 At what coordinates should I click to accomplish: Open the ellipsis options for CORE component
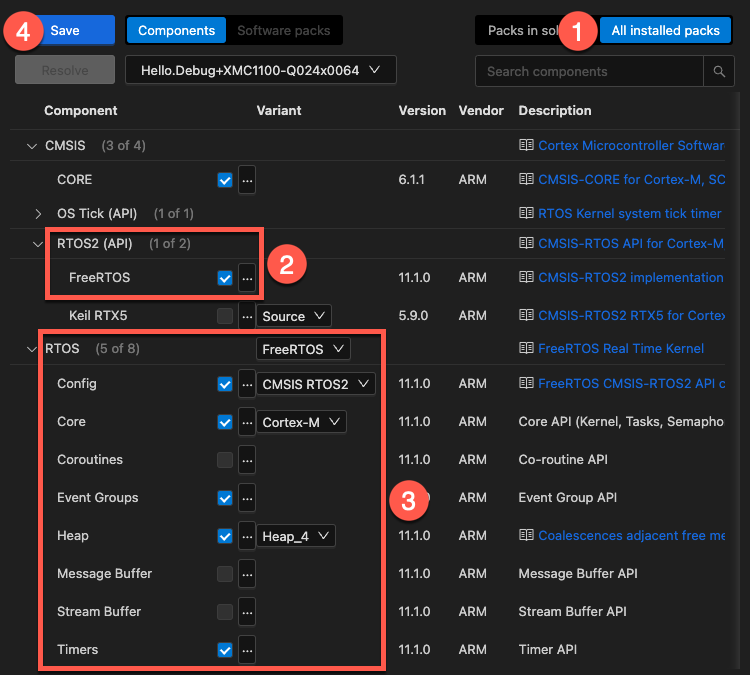(x=247, y=180)
